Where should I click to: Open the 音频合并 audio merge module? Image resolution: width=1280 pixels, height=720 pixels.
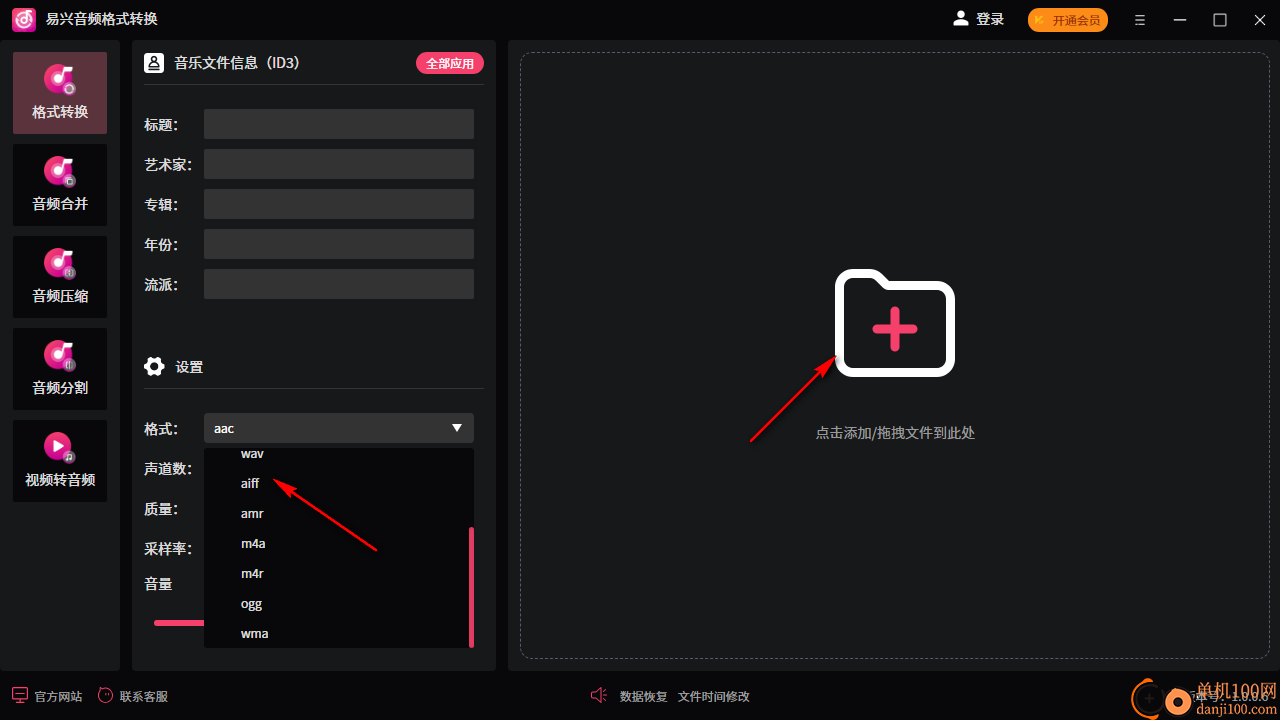click(x=60, y=185)
